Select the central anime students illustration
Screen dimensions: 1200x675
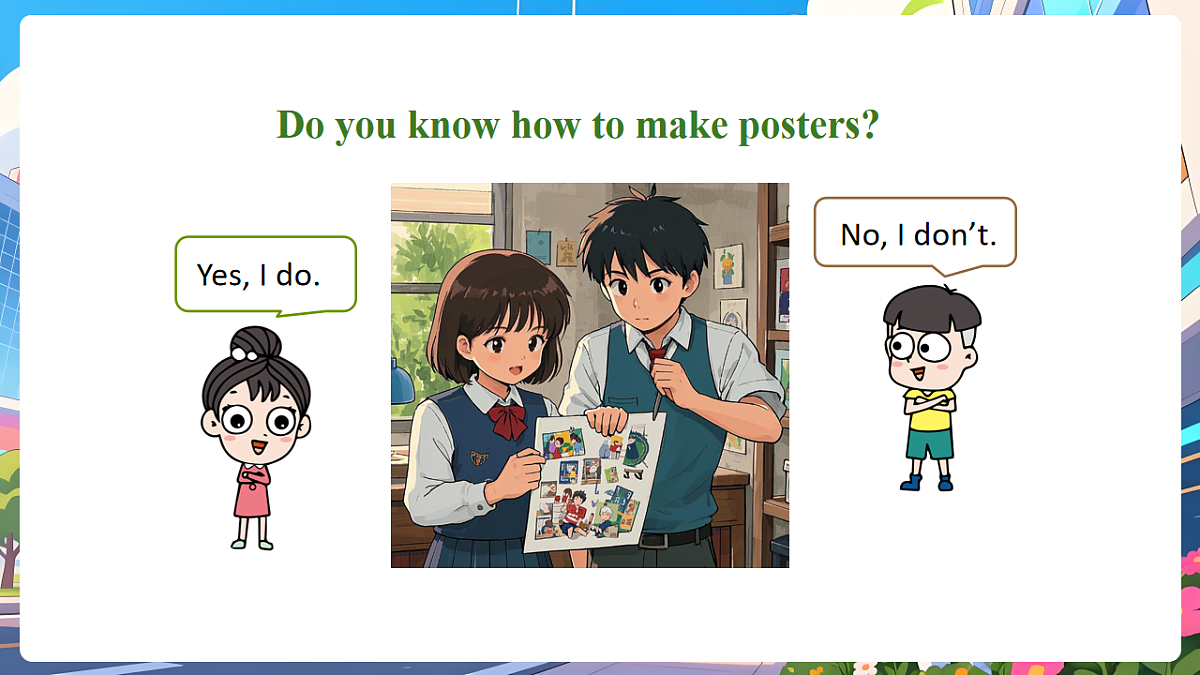590,375
